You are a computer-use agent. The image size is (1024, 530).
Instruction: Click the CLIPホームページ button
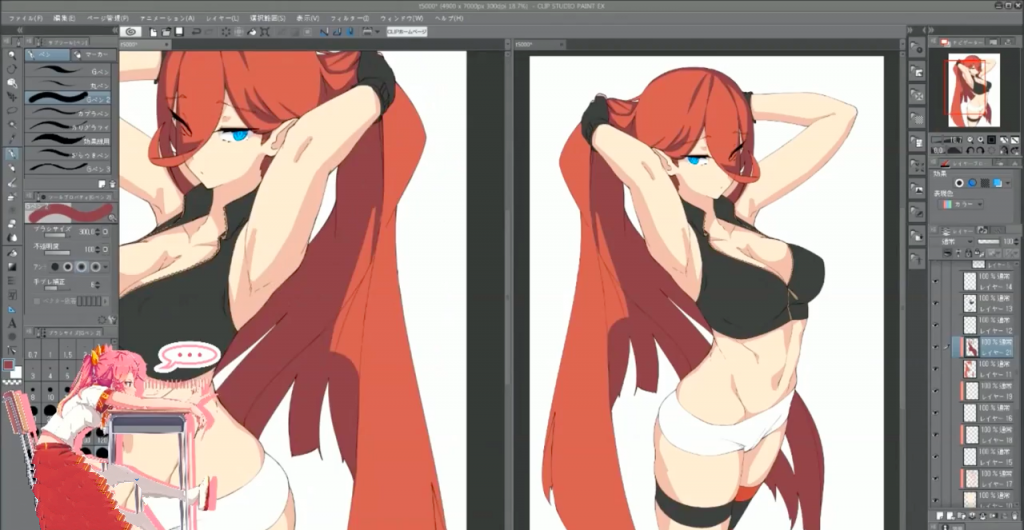click(x=407, y=31)
